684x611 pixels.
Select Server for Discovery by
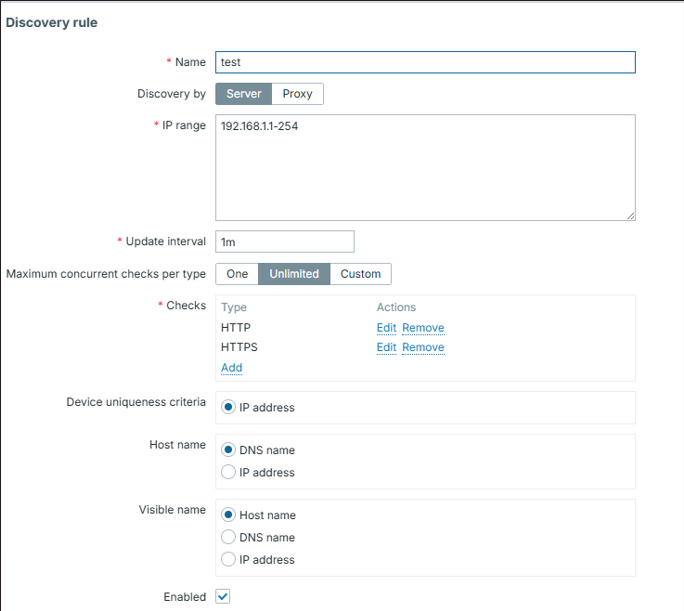coord(243,94)
